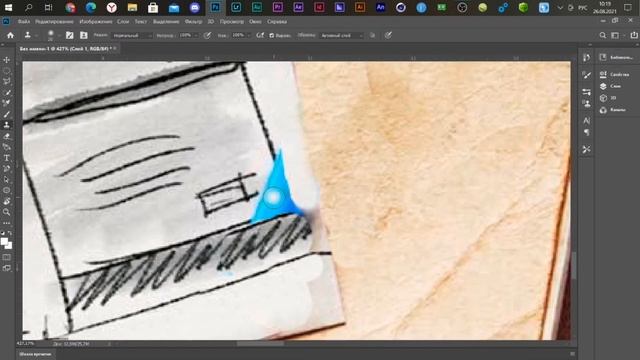Toggle the Aligned sample checkbox
This screenshot has width=640, height=360.
(272, 36)
